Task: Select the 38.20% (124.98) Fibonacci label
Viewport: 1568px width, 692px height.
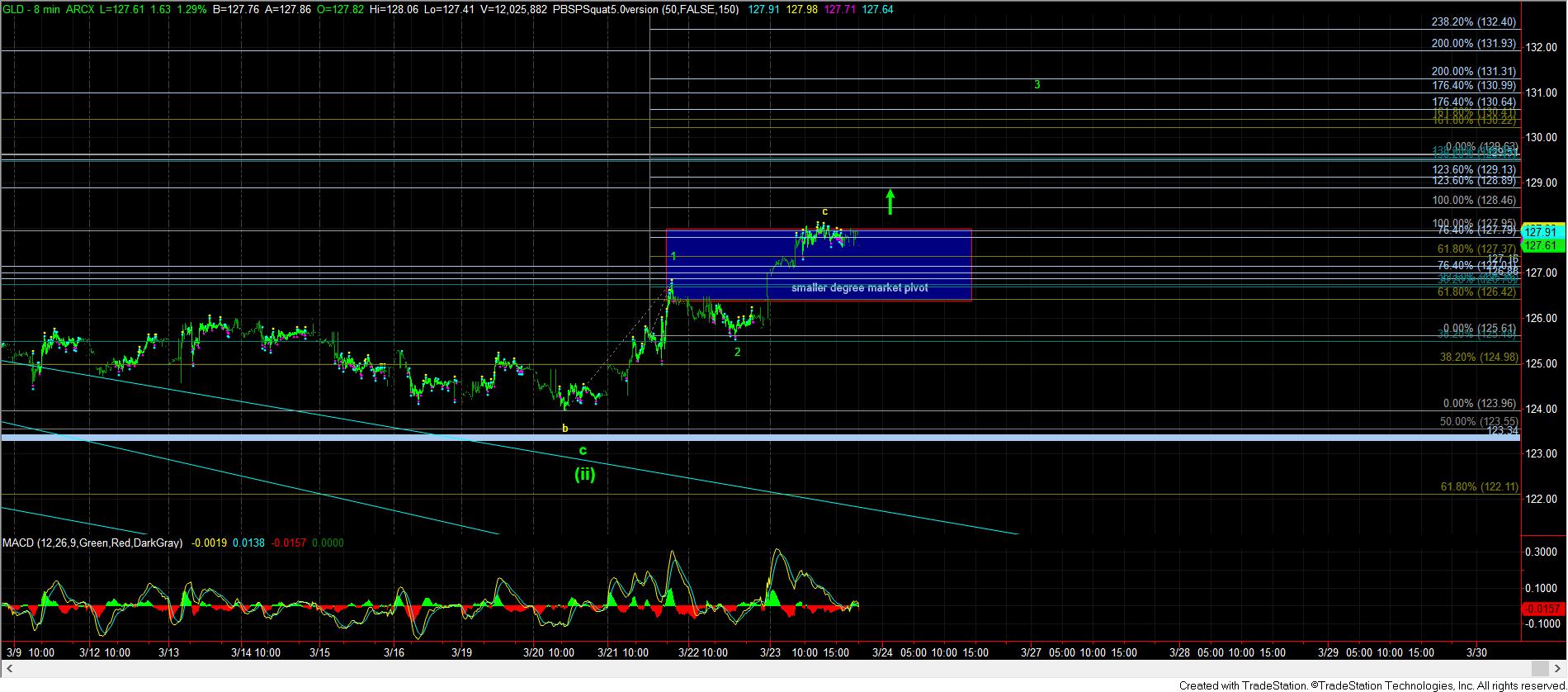Action: click(1478, 358)
